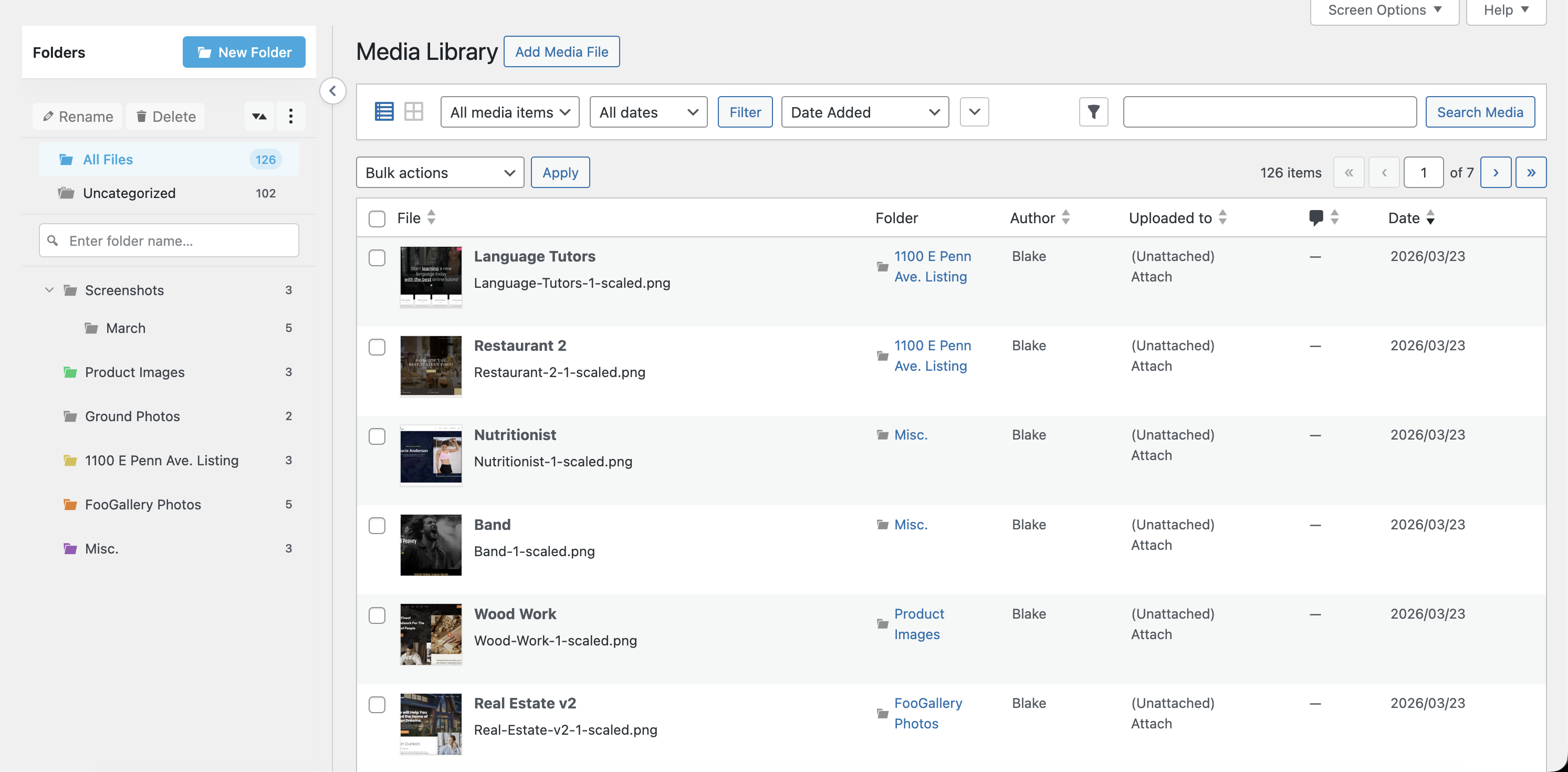The image size is (1568, 772).
Task: Open the Screen Options menu
Action: tap(1384, 10)
